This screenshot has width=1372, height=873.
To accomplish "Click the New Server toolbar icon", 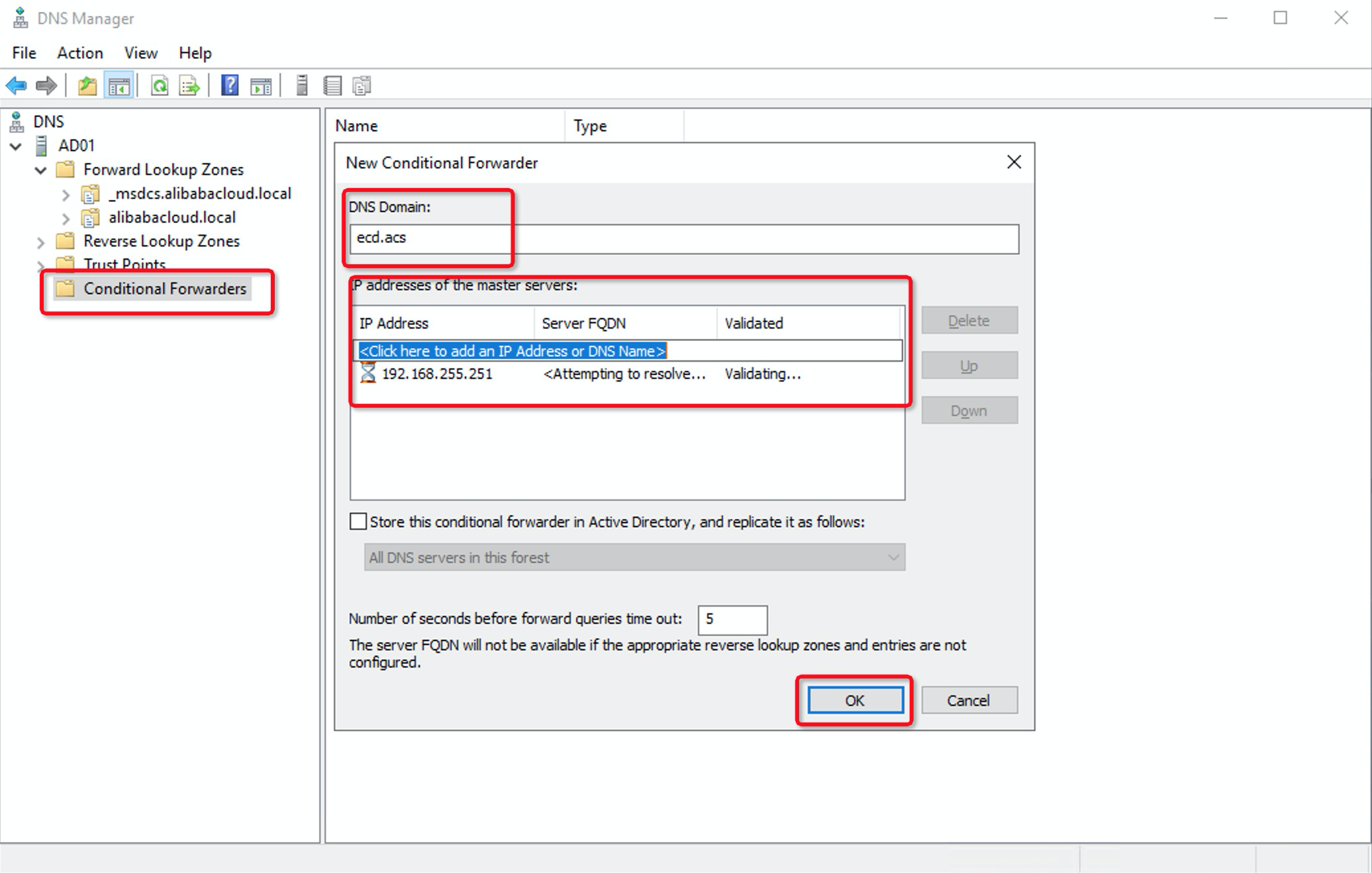I will pos(302,85).
